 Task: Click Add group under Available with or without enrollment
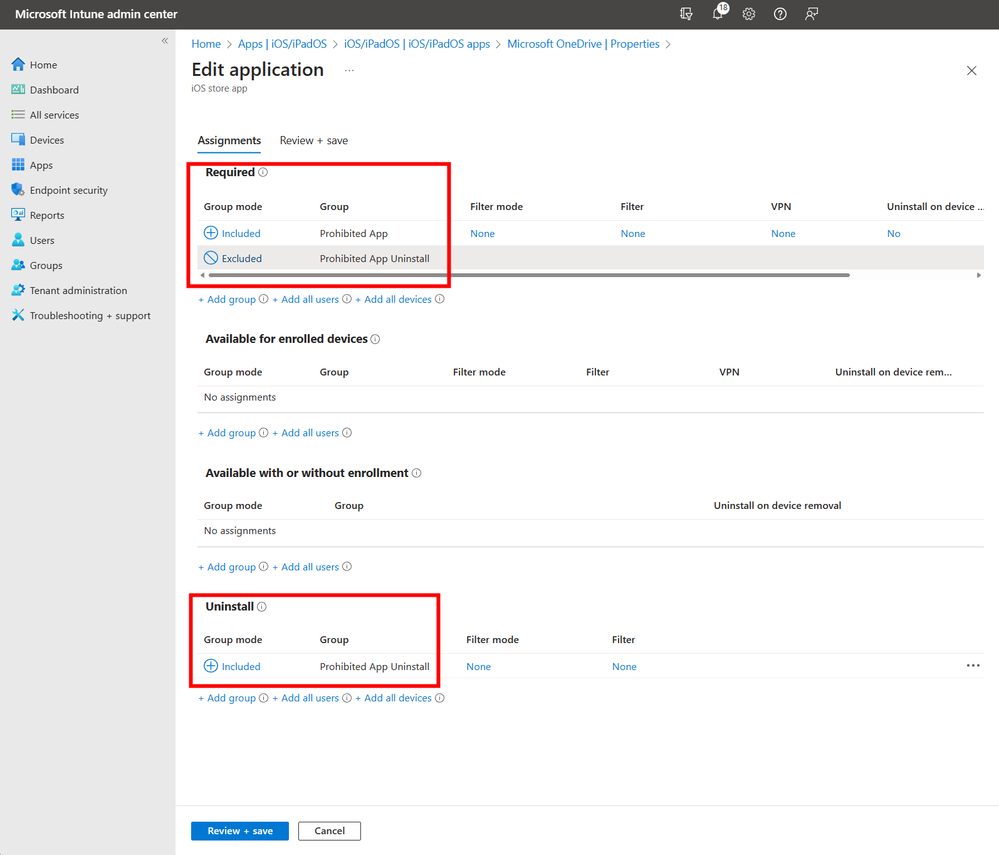[x=227, y=567]
